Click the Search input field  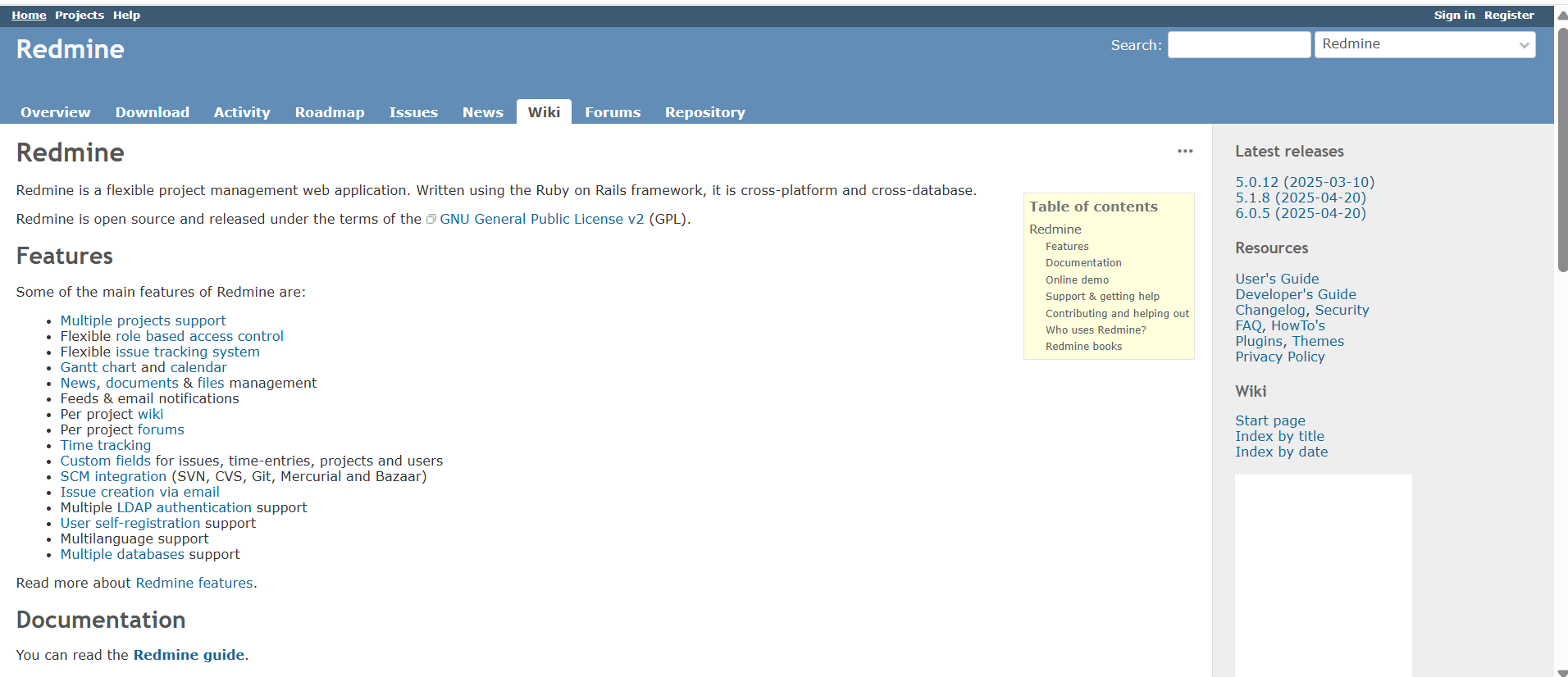1238,44
